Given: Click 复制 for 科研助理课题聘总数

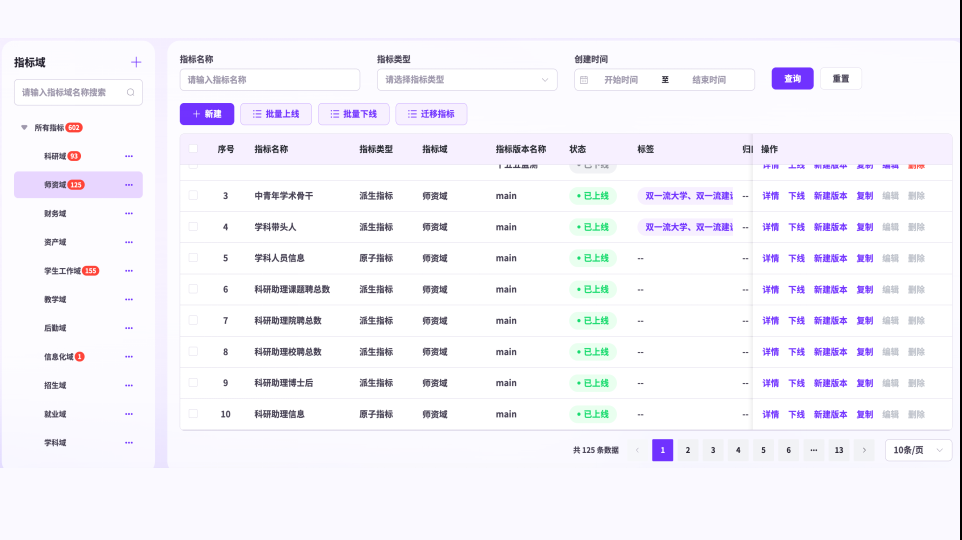Looking at the screenshot, I should (x=864, y=289).
